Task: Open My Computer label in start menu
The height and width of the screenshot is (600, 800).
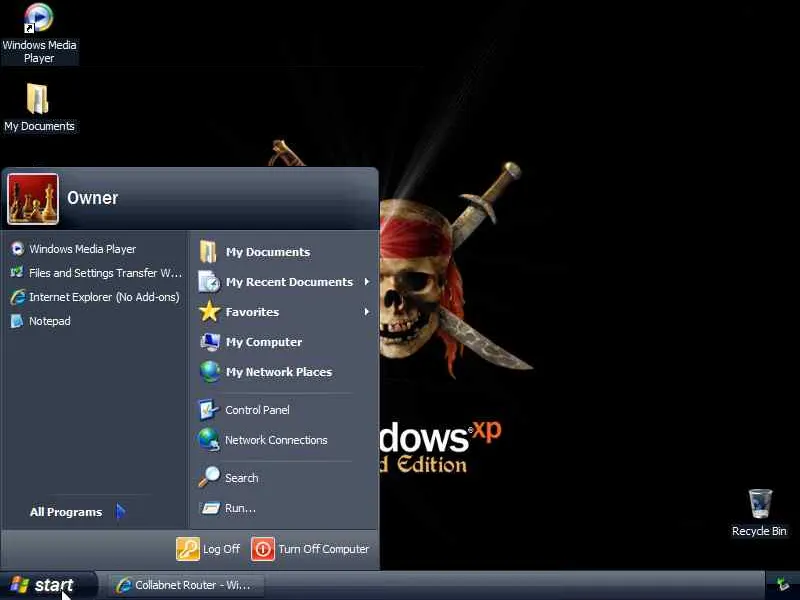Action: coord(264,342)
